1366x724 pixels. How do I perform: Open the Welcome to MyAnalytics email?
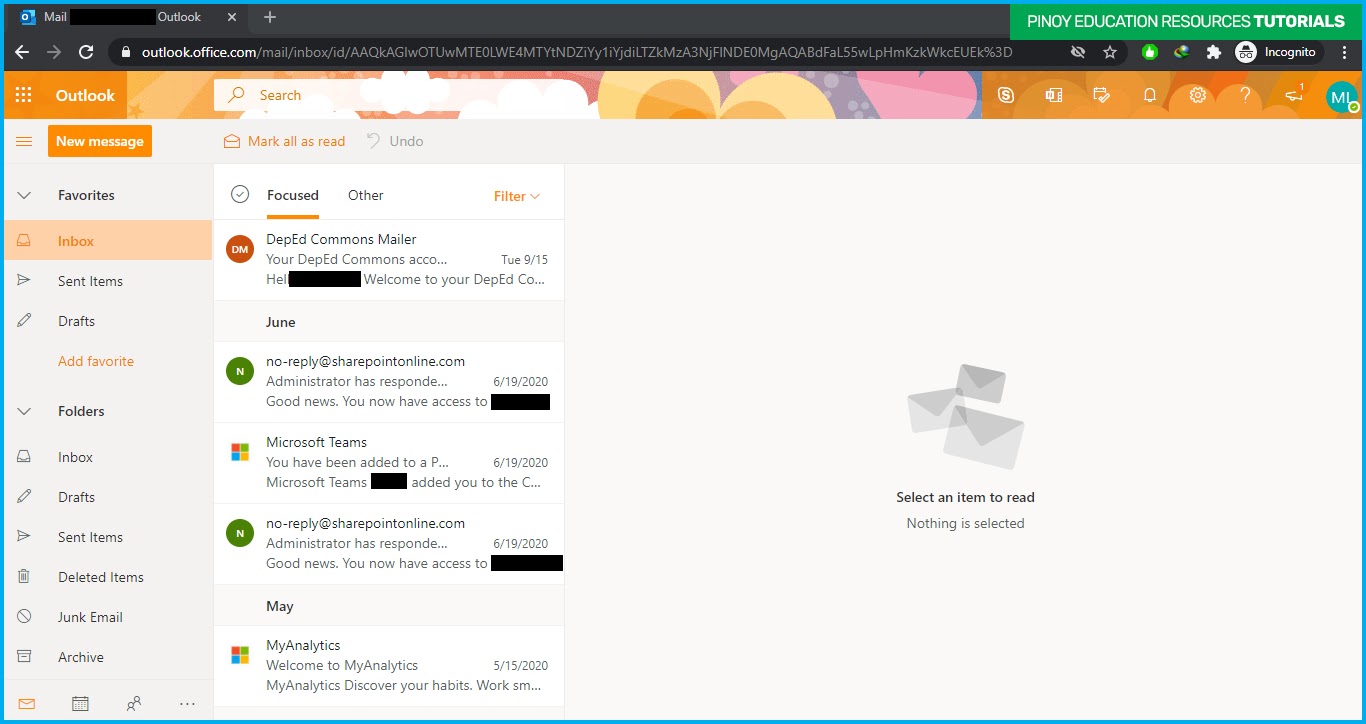(389, 666)
